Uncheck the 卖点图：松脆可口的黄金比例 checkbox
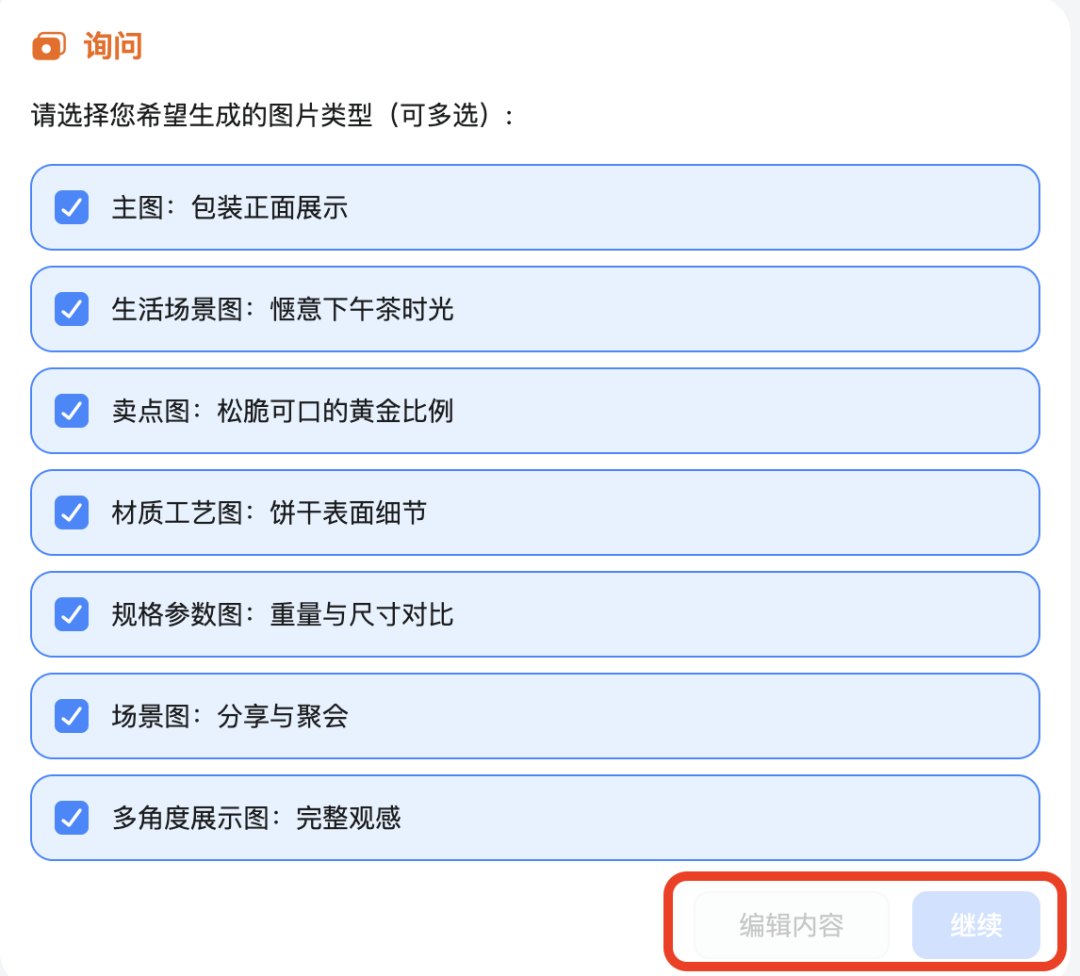Viewport: 1080px width, 976px height. click(x=71, y=411)
